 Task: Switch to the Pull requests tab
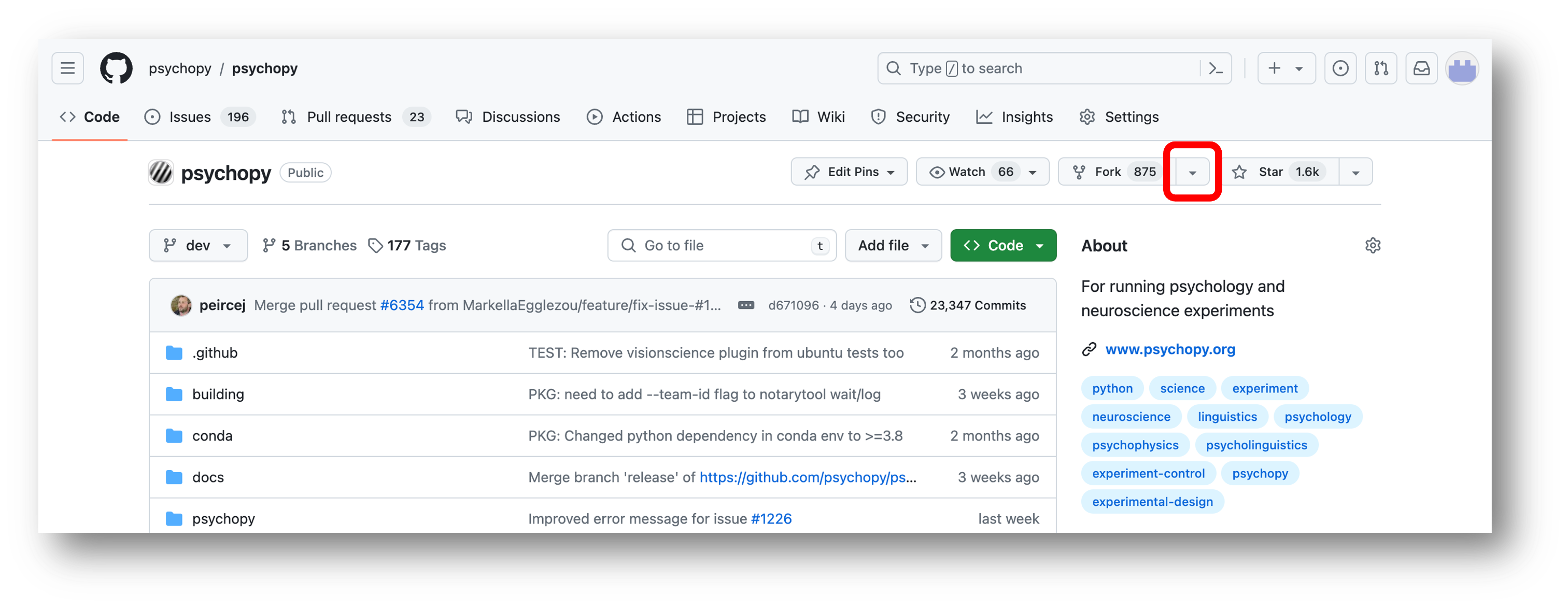(356, 117)
